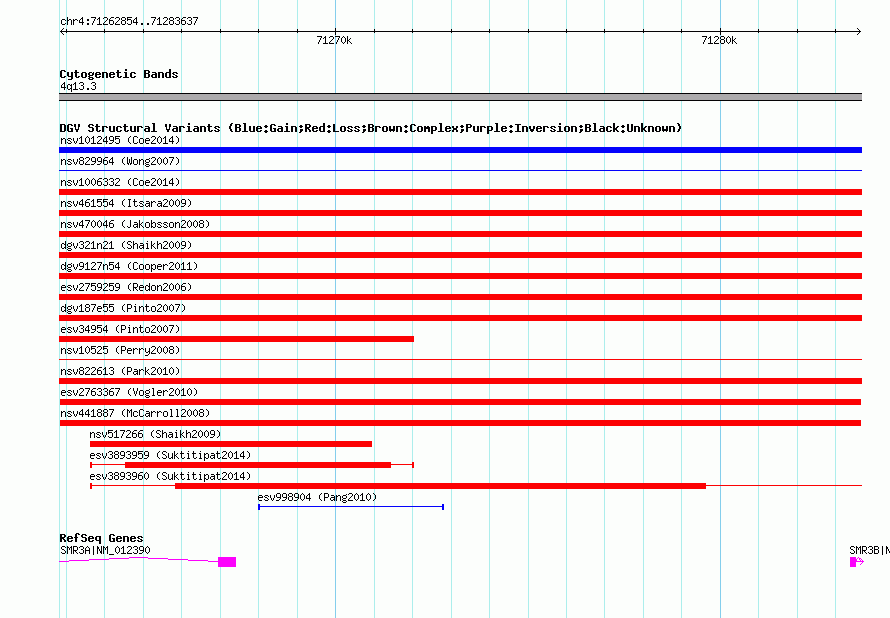
Task: Select the dgv187e55 (Pinto2007) red bar
Action: coord(460,318)
